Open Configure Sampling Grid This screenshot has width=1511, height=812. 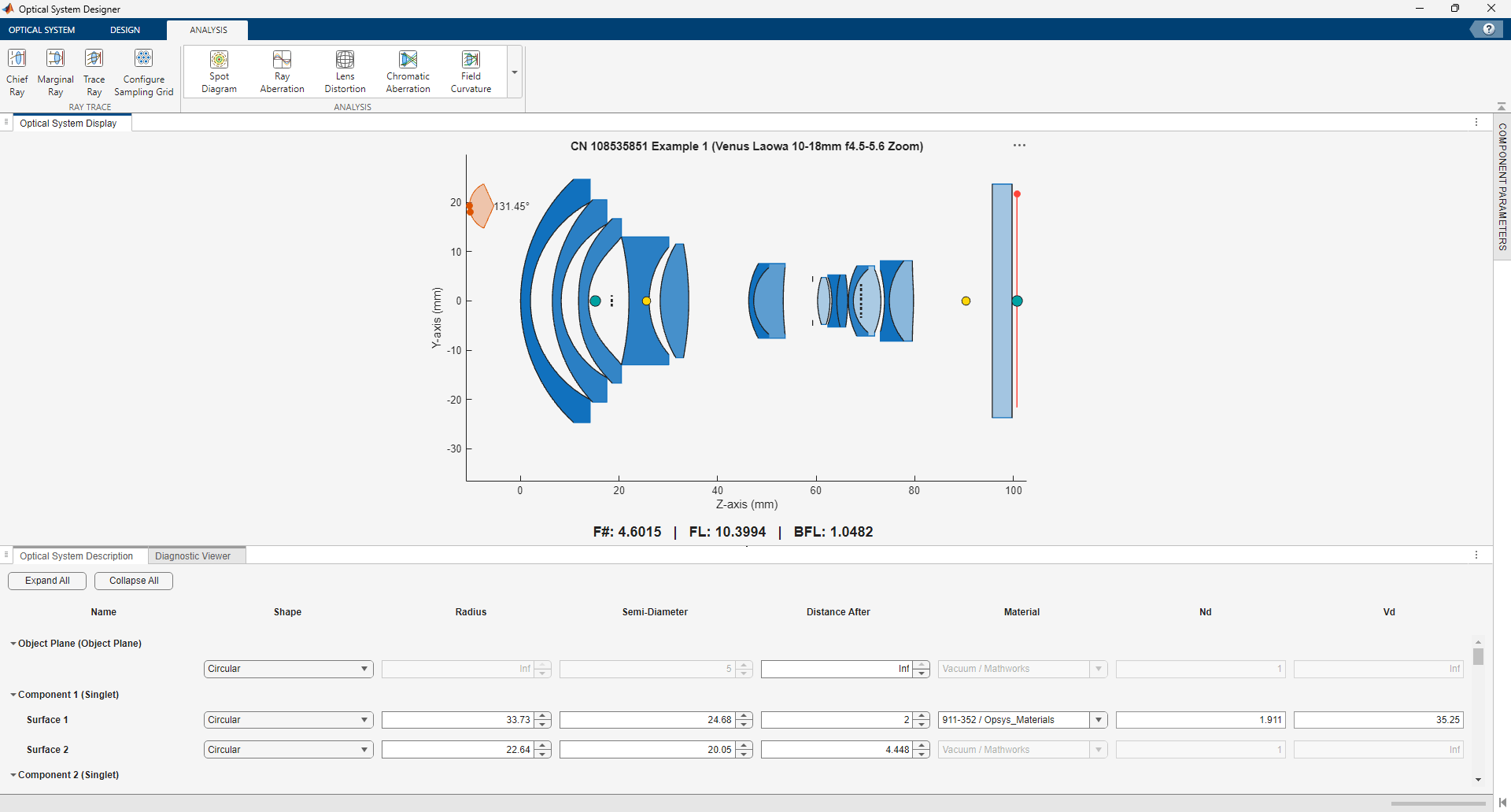pos(144,71)
